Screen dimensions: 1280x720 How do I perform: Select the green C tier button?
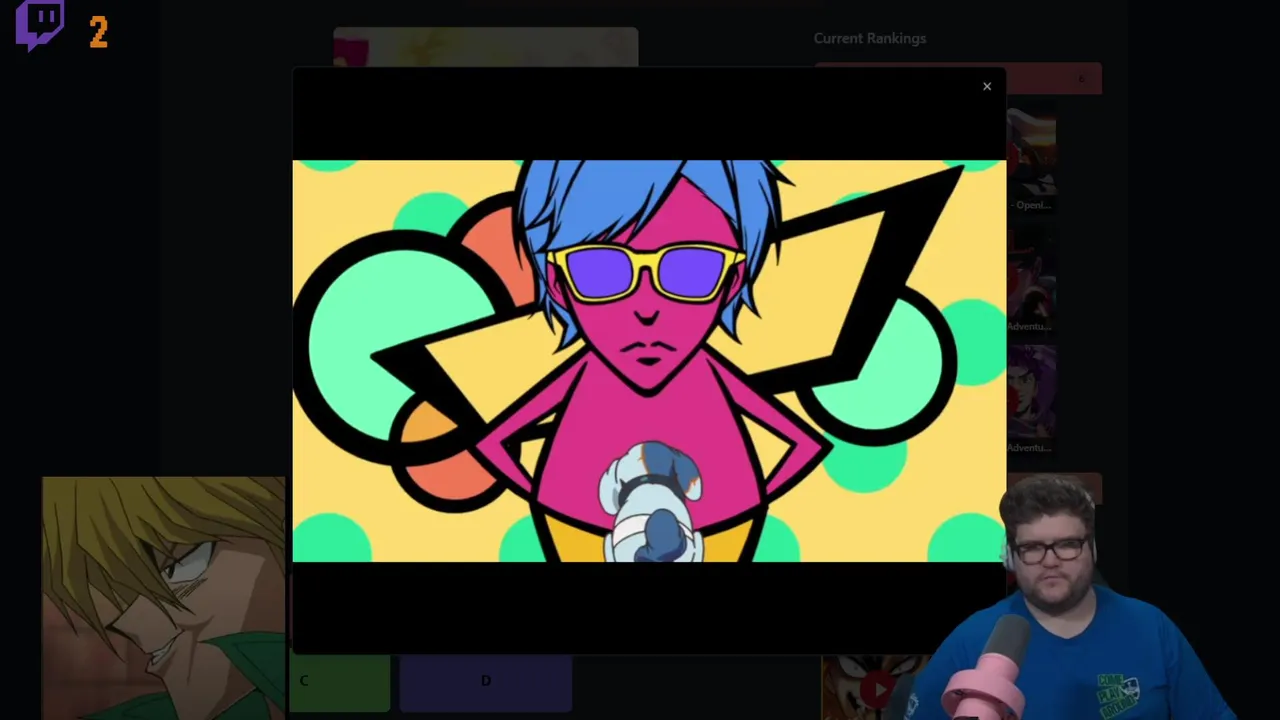click(x=340, y=682)
